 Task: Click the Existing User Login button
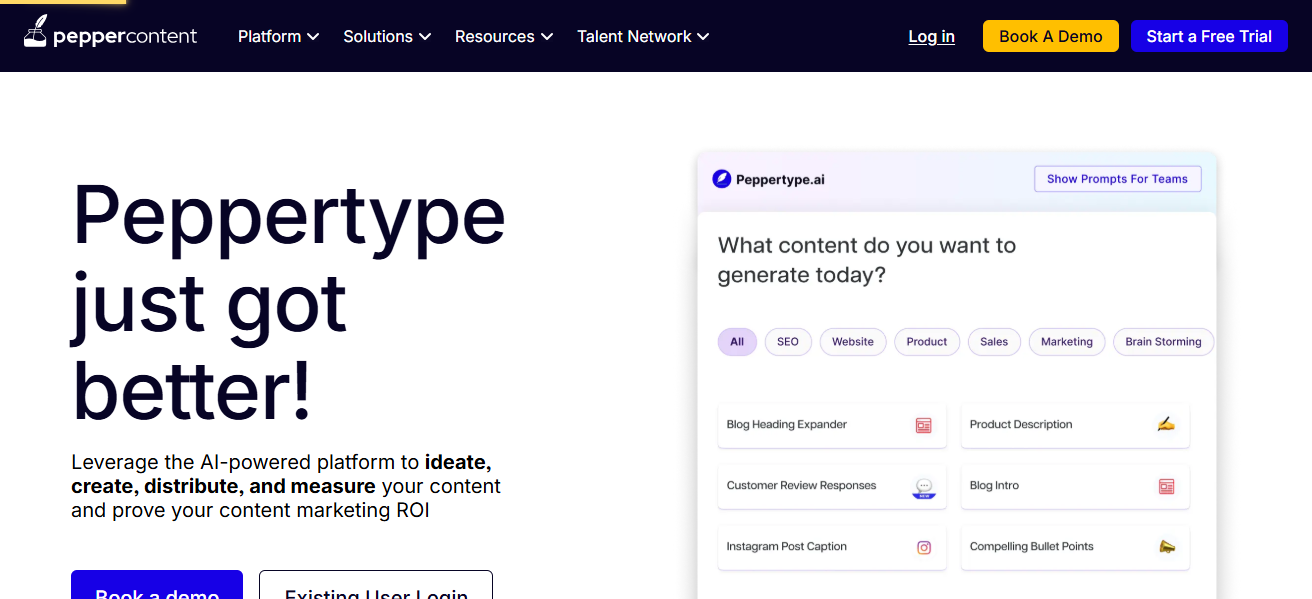pos(376,585)
